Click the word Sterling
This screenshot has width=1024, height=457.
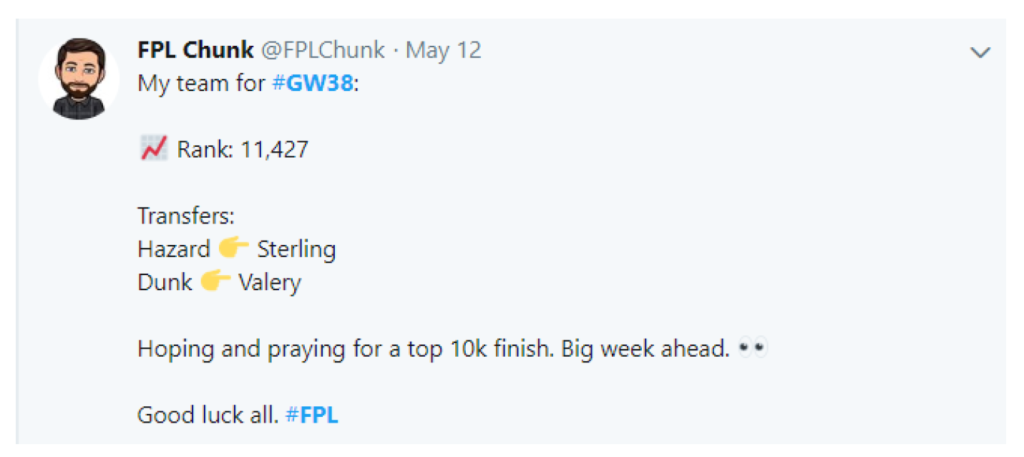point(296,250)
